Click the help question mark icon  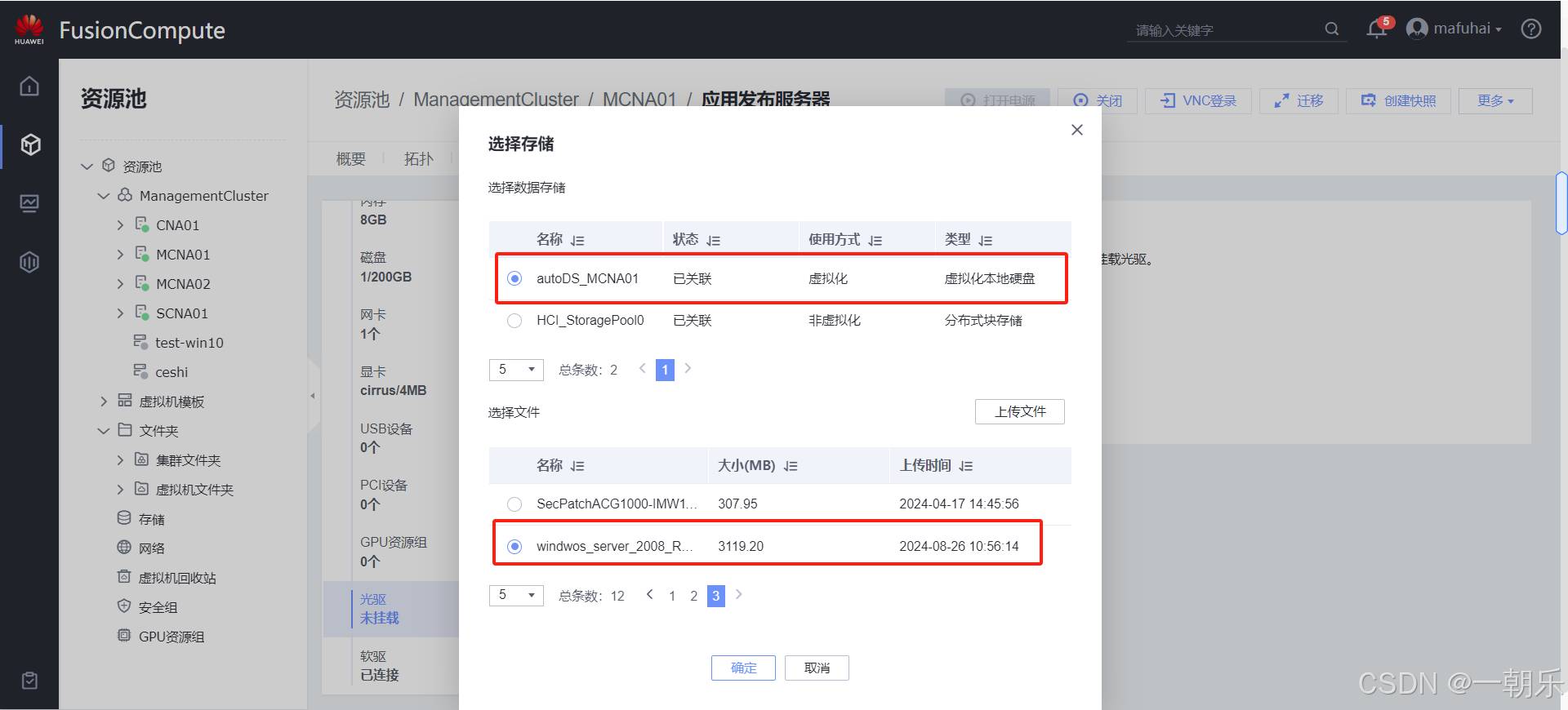click(1531, 29)
